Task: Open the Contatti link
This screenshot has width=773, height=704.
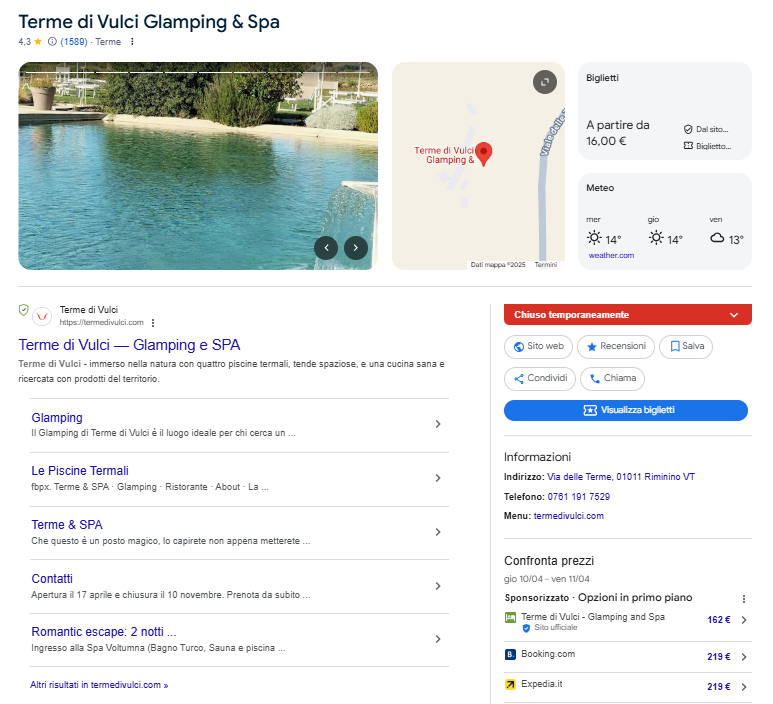Action: pyautogui.click(x=52, y=579)
